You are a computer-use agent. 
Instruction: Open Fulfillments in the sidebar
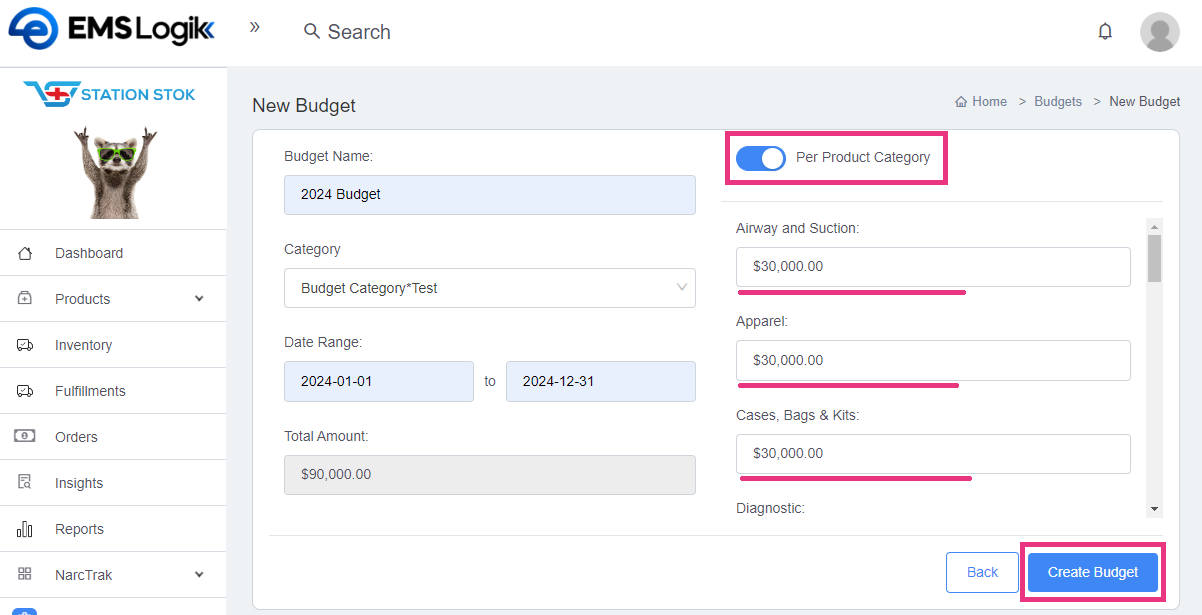pos(90,391)
